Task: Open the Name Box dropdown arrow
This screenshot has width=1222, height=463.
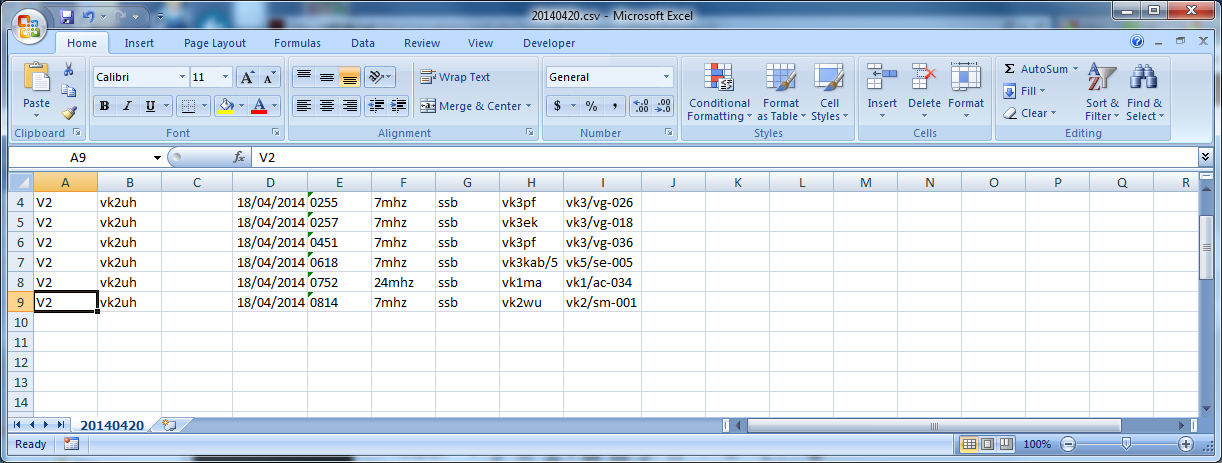Action: tap(157, 158)
